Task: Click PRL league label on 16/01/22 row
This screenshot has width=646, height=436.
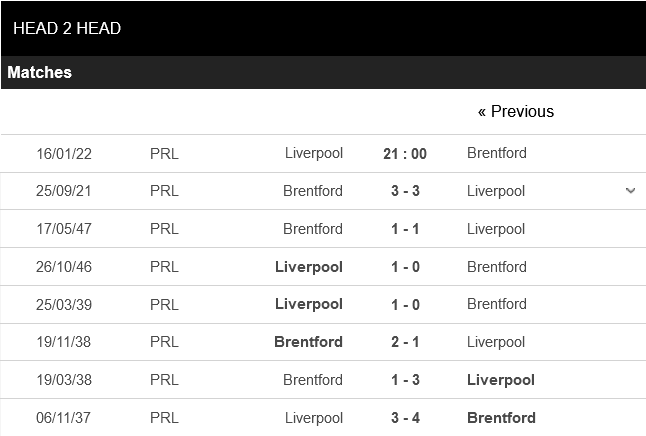Action: (164, 153)
